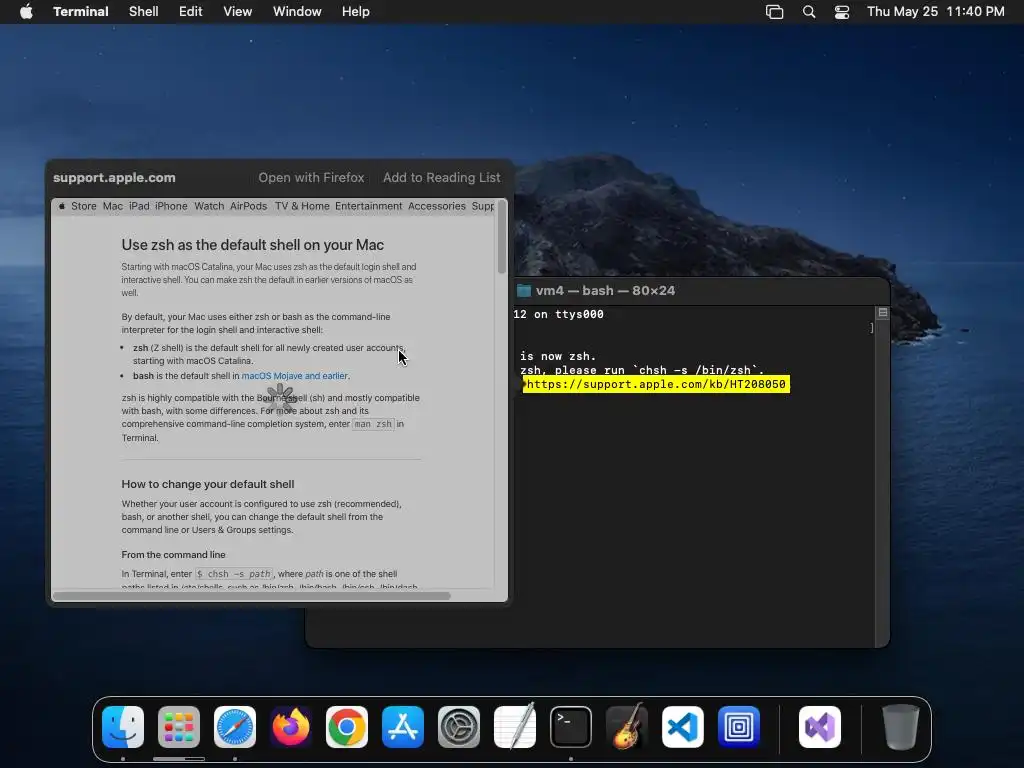Open TextEdit from the Dock

coord(515,727)
